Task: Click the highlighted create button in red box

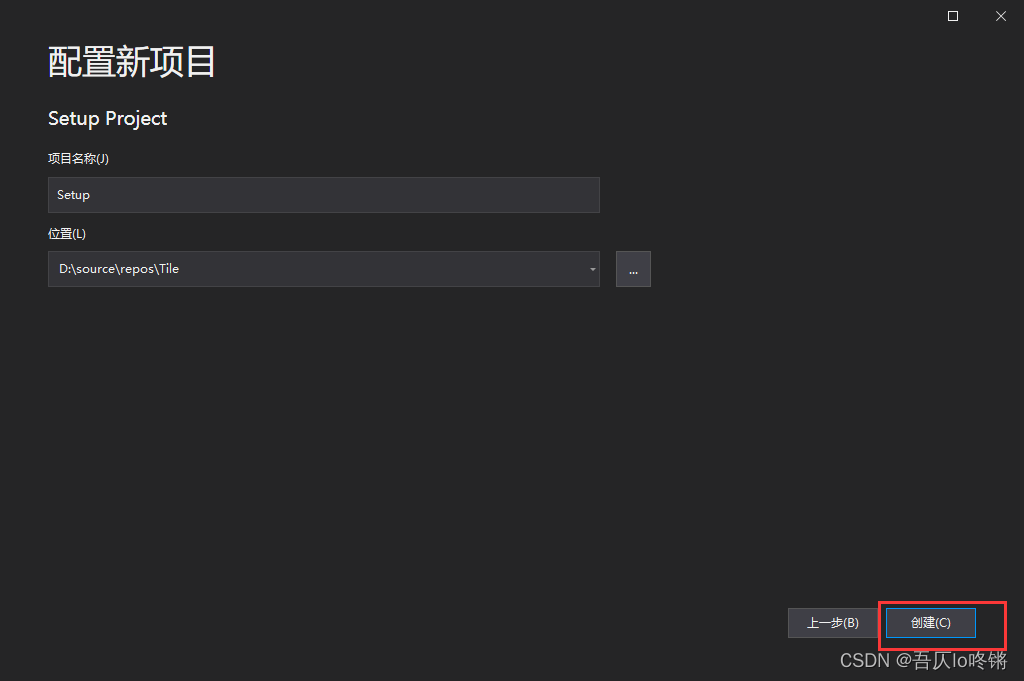Action: (x=929, y=622)
